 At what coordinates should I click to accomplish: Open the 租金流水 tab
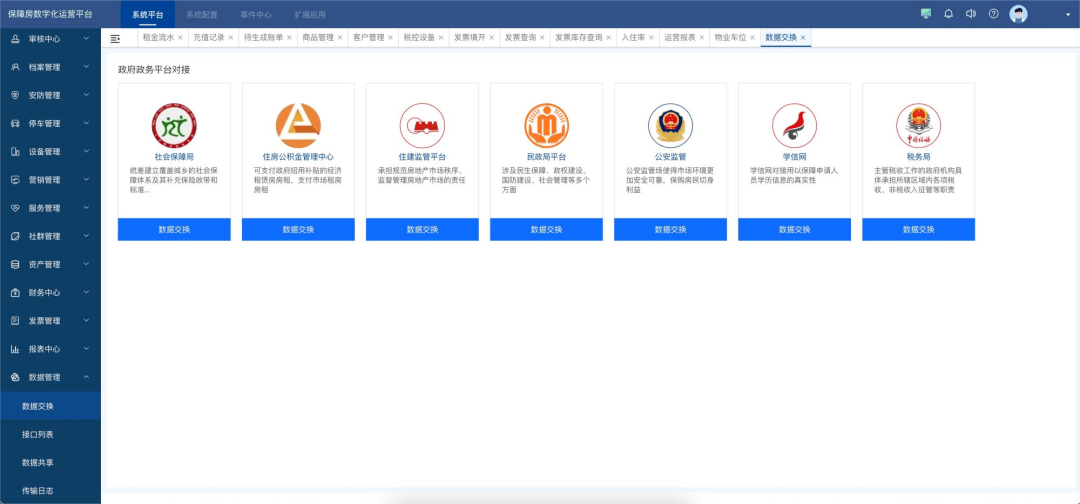coord(158,38)
